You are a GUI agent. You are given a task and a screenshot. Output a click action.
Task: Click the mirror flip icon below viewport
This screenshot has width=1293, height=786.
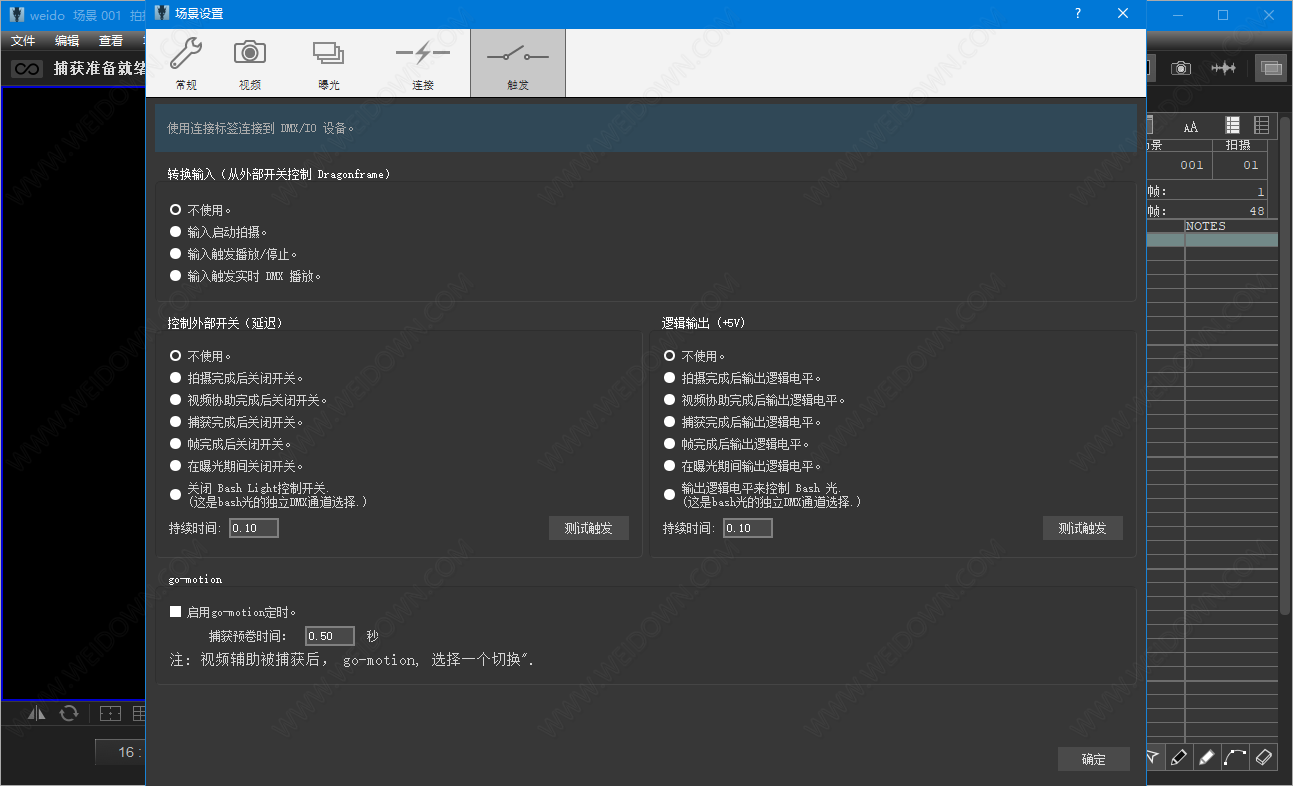(37, 713)
